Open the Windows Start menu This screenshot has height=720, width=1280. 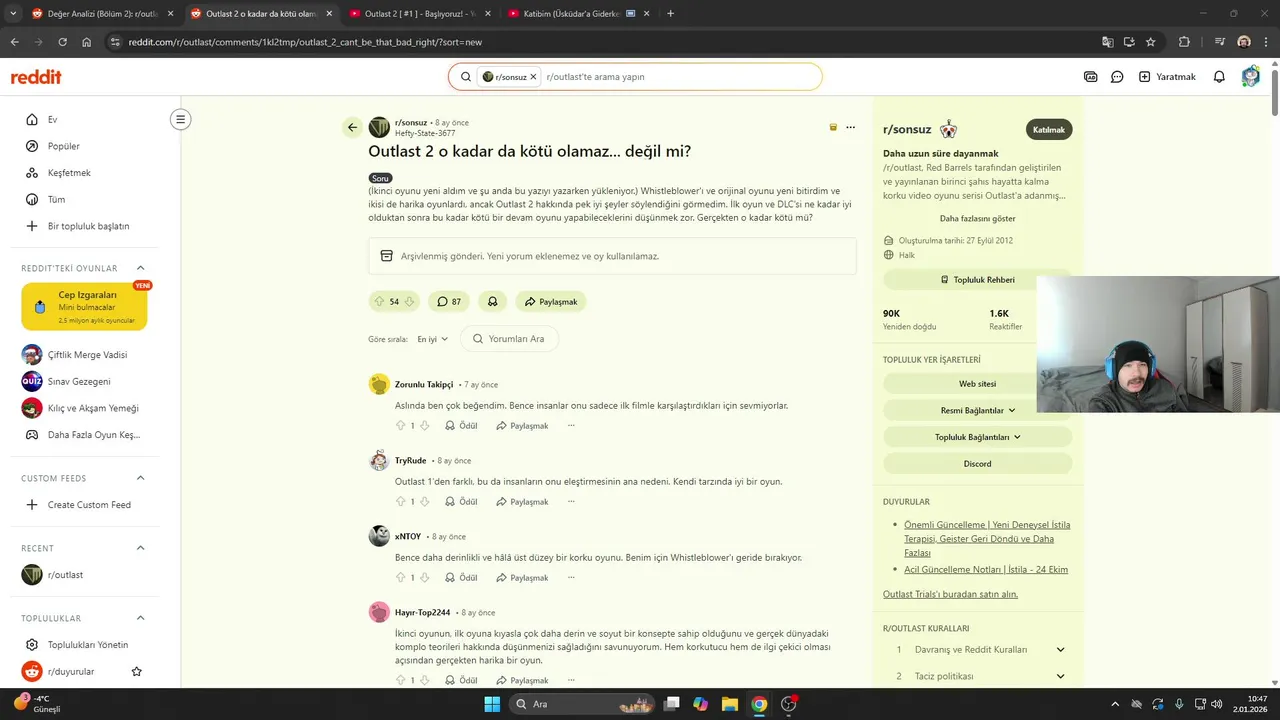pyautogui.click(x=492, y=704)
